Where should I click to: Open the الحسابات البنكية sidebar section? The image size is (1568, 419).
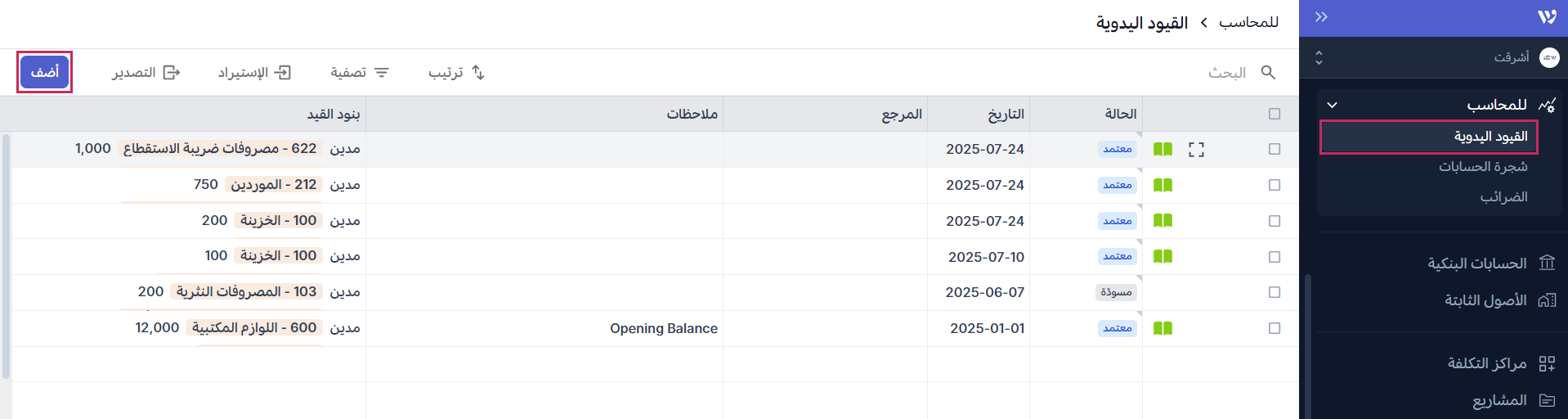point(1476,263)
